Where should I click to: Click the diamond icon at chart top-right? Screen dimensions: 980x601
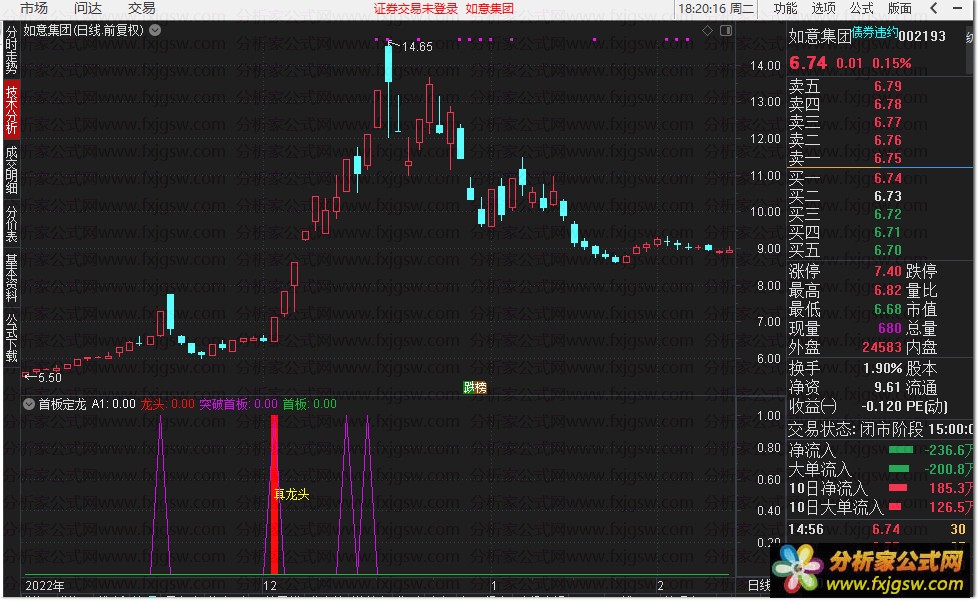tap(708, 31)
